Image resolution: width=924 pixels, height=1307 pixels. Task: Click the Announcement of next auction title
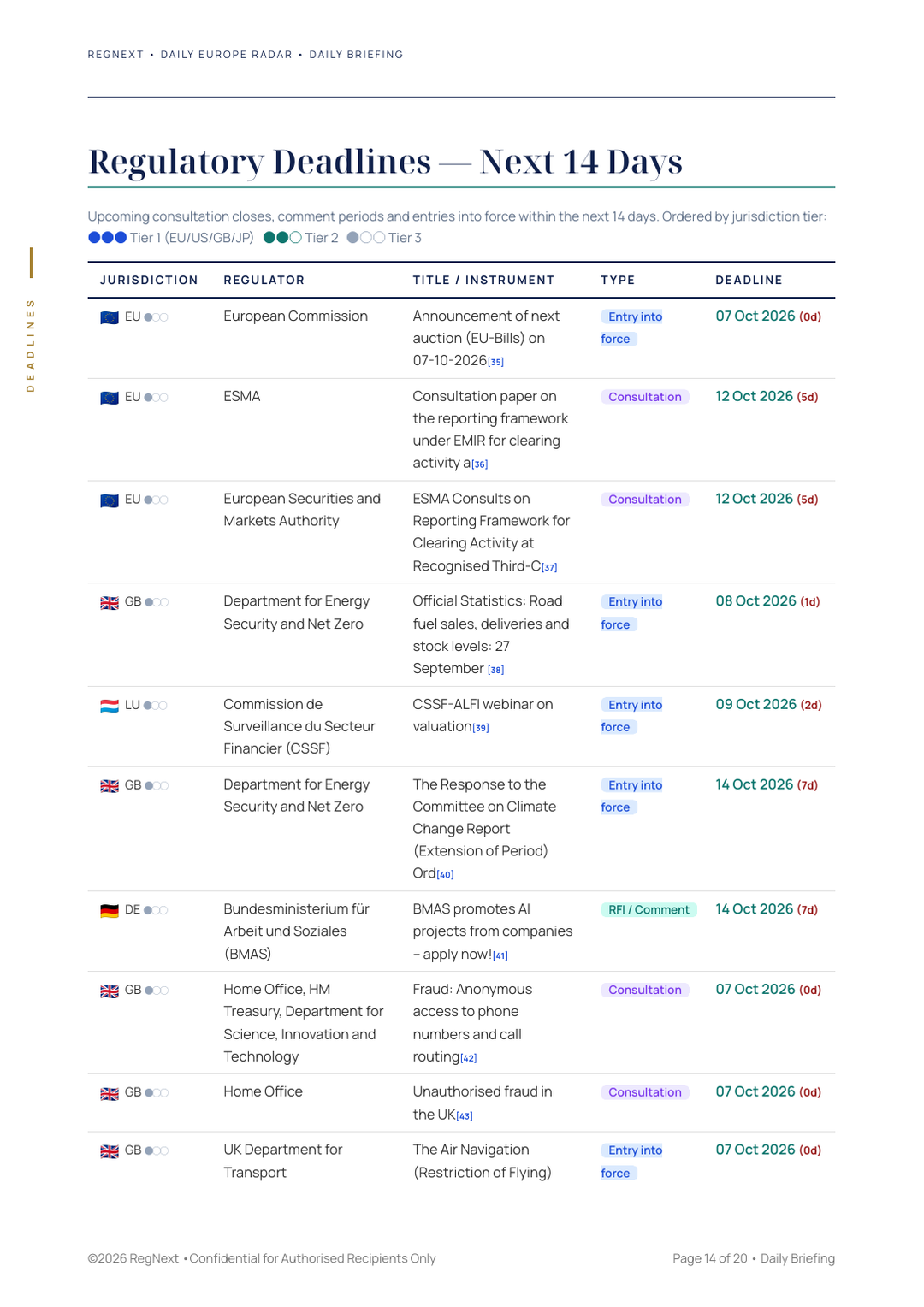(x=486, y=339)
